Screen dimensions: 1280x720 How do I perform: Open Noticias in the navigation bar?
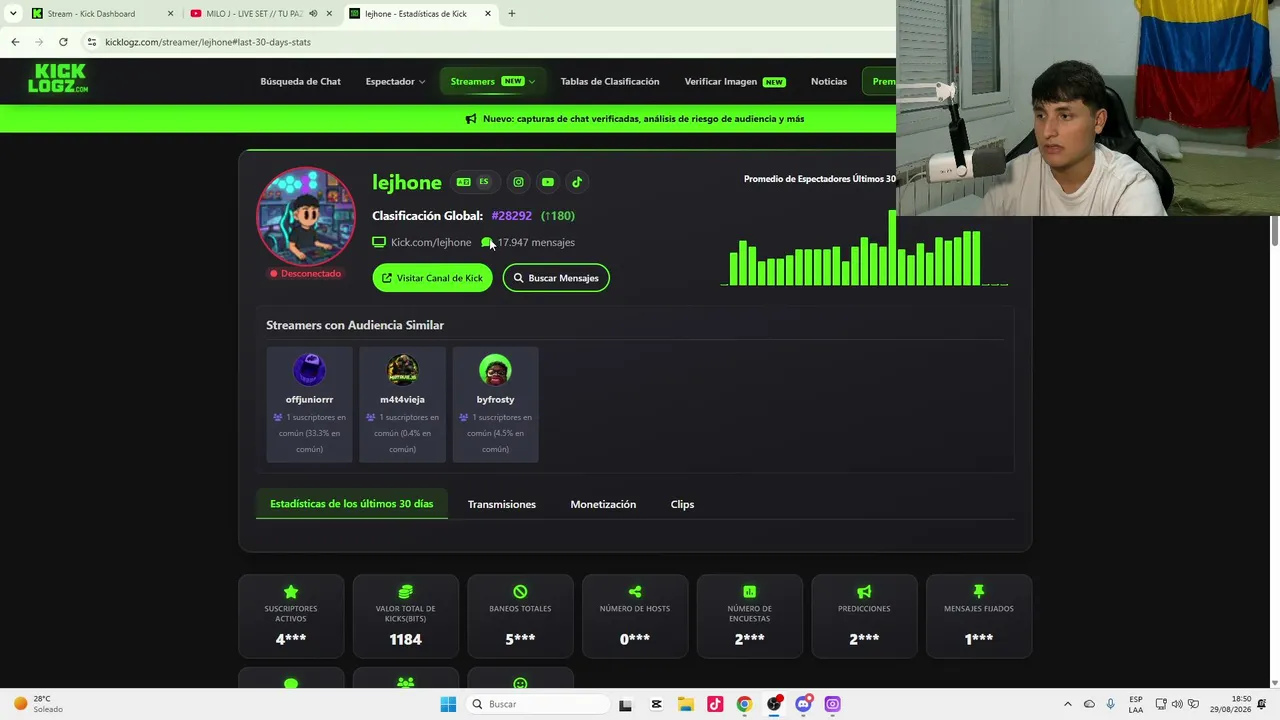[x=829, y=82]
